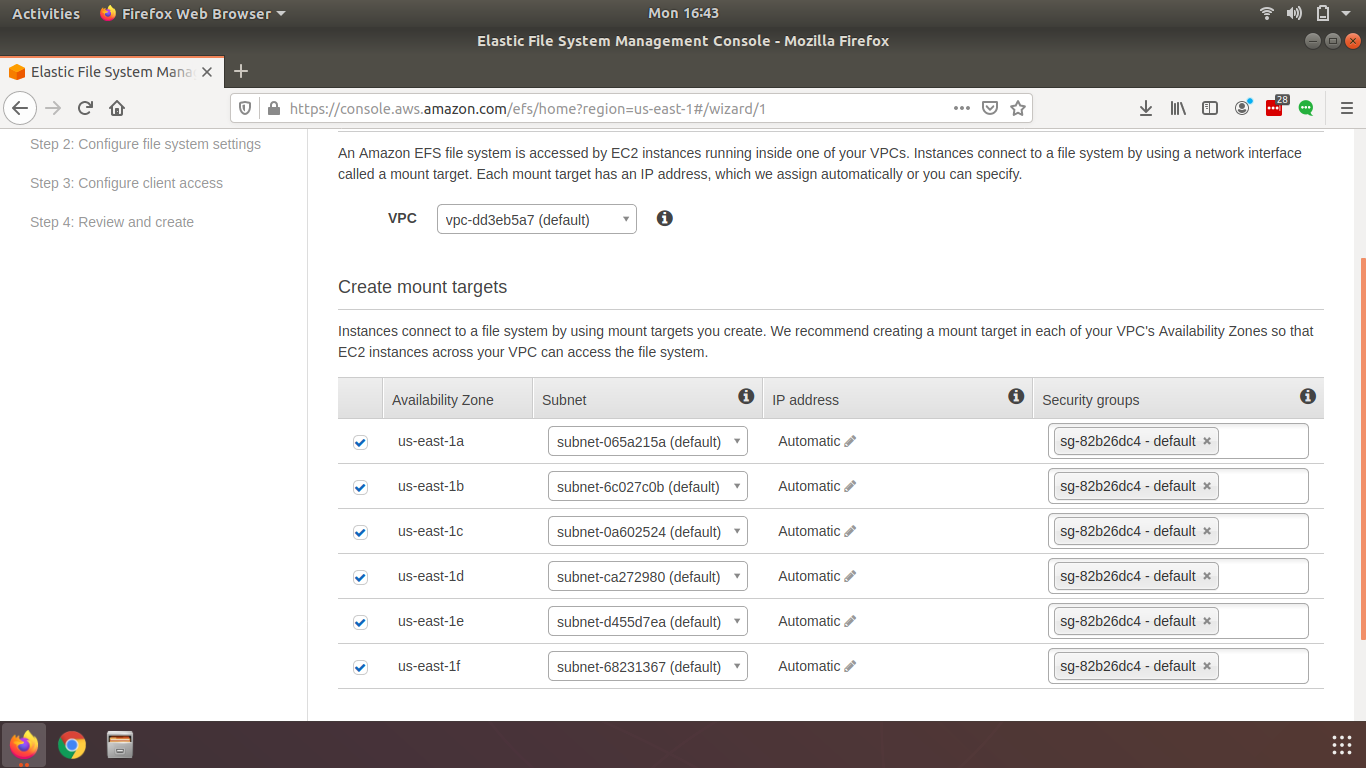The height and width of the screenshot is (768, 1366).
Task: Click security groups field for us-east-1a
Action: [x=1178, y=441]
